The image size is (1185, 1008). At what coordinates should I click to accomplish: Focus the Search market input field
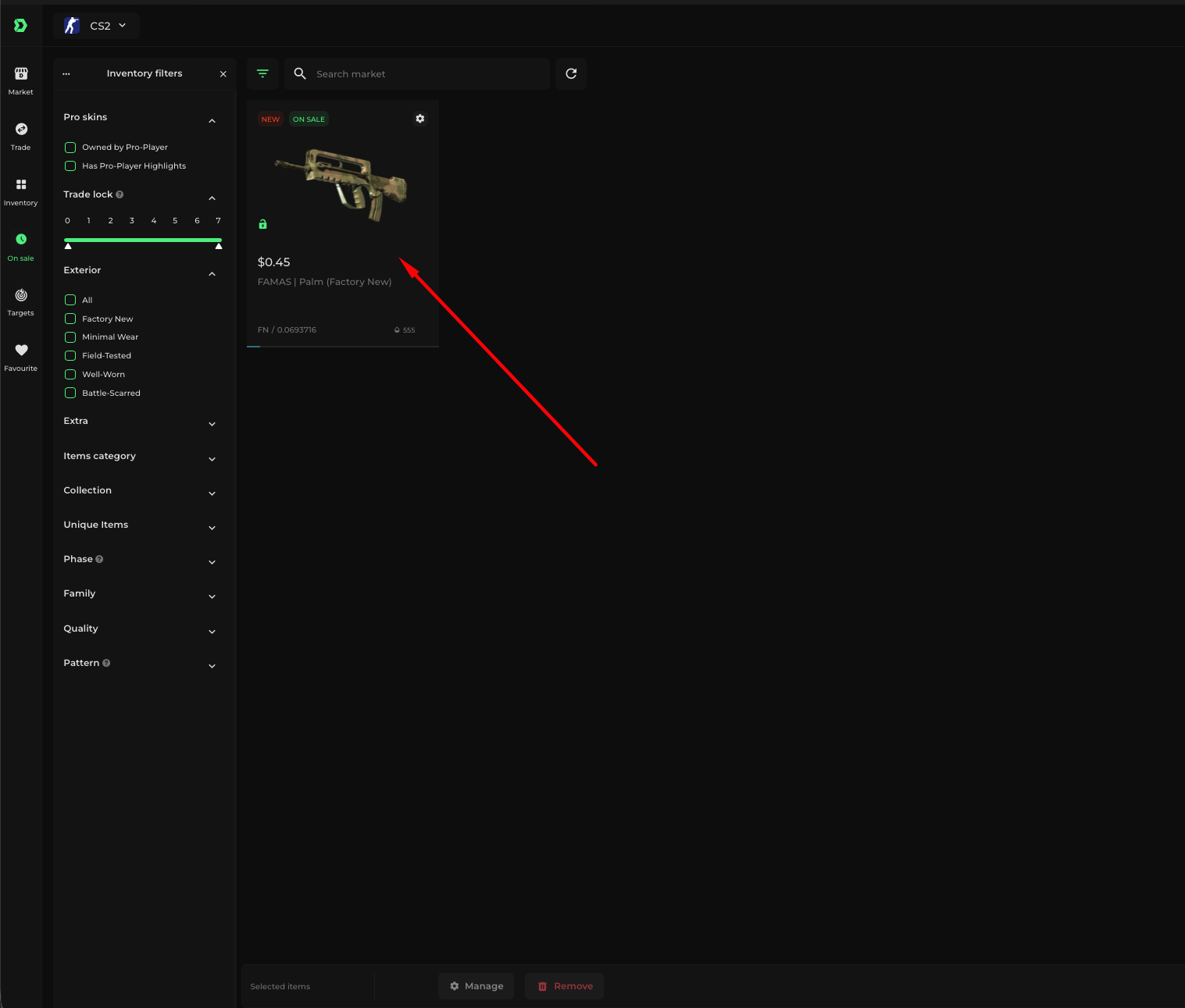coord(417,73)
